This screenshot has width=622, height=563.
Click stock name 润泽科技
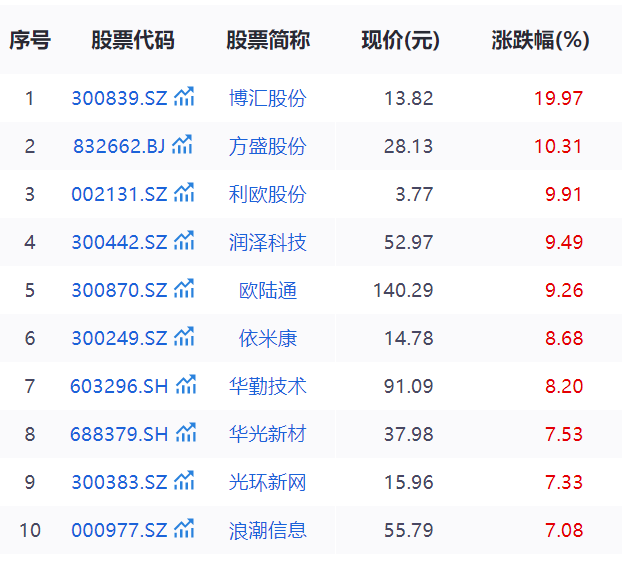268,242
